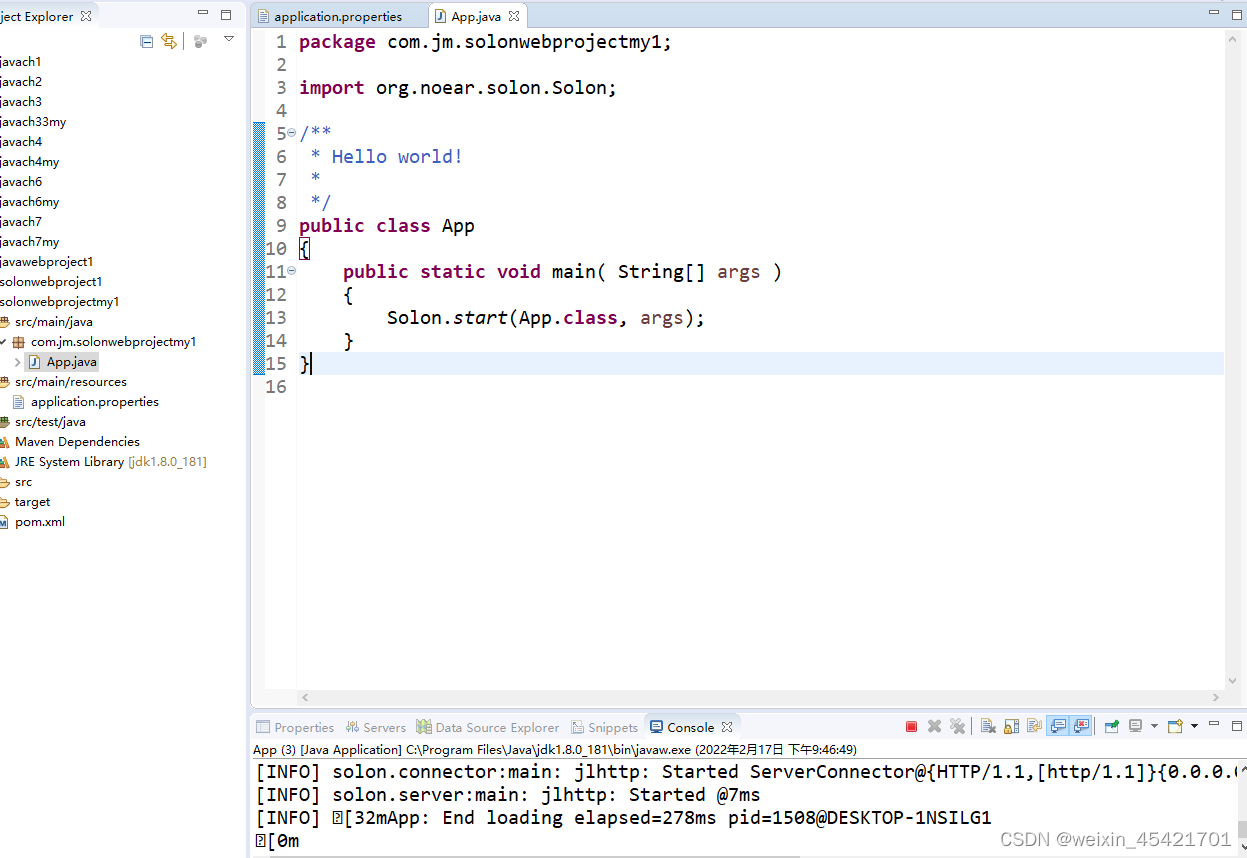Toggle Show Console When Standard Out Changes

click(x=1058, y=726)
